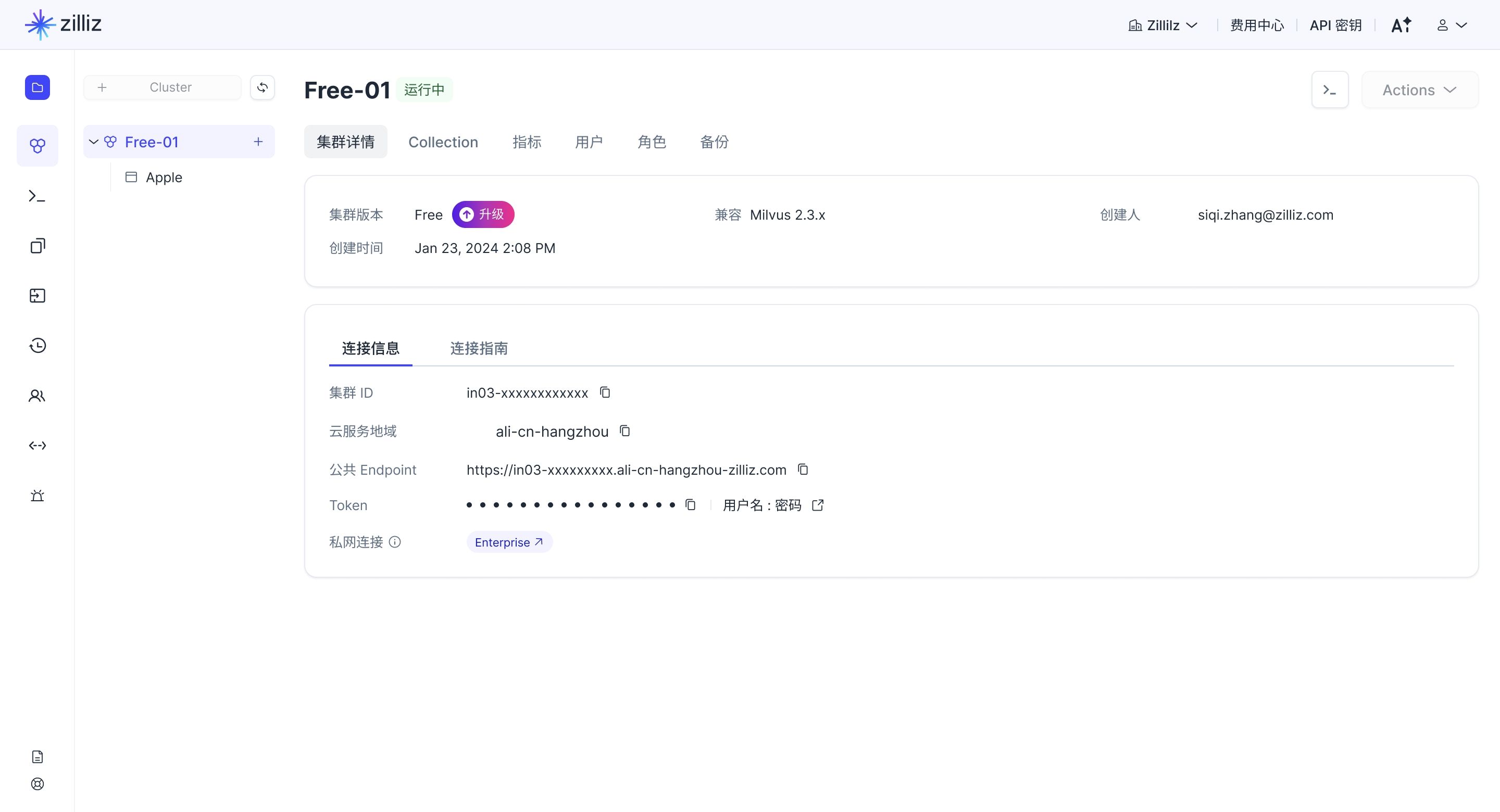Image resolution: width=1500 pixels, height=812 pixels.
Task: Open the copy/duplicate pages icon in sidebar
Action: [x=37, y=246]
